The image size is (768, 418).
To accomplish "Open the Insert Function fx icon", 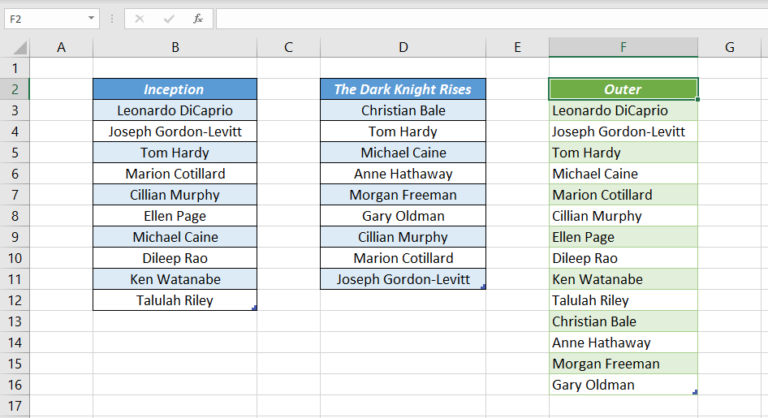I will [198, 19].
